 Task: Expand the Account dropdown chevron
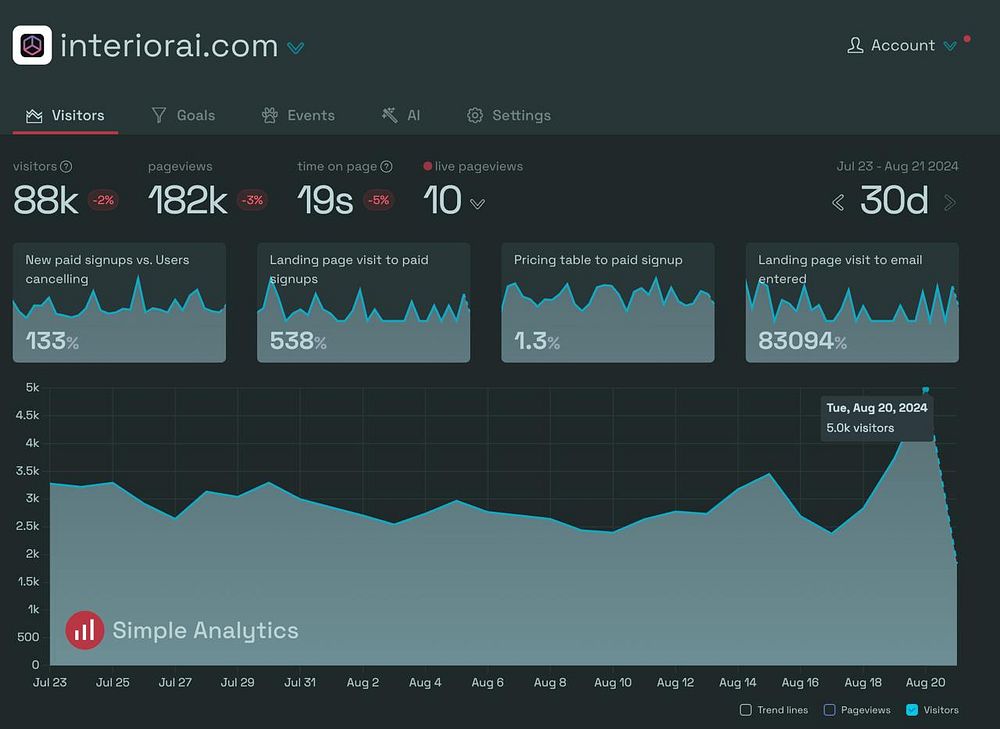point(950,46)
